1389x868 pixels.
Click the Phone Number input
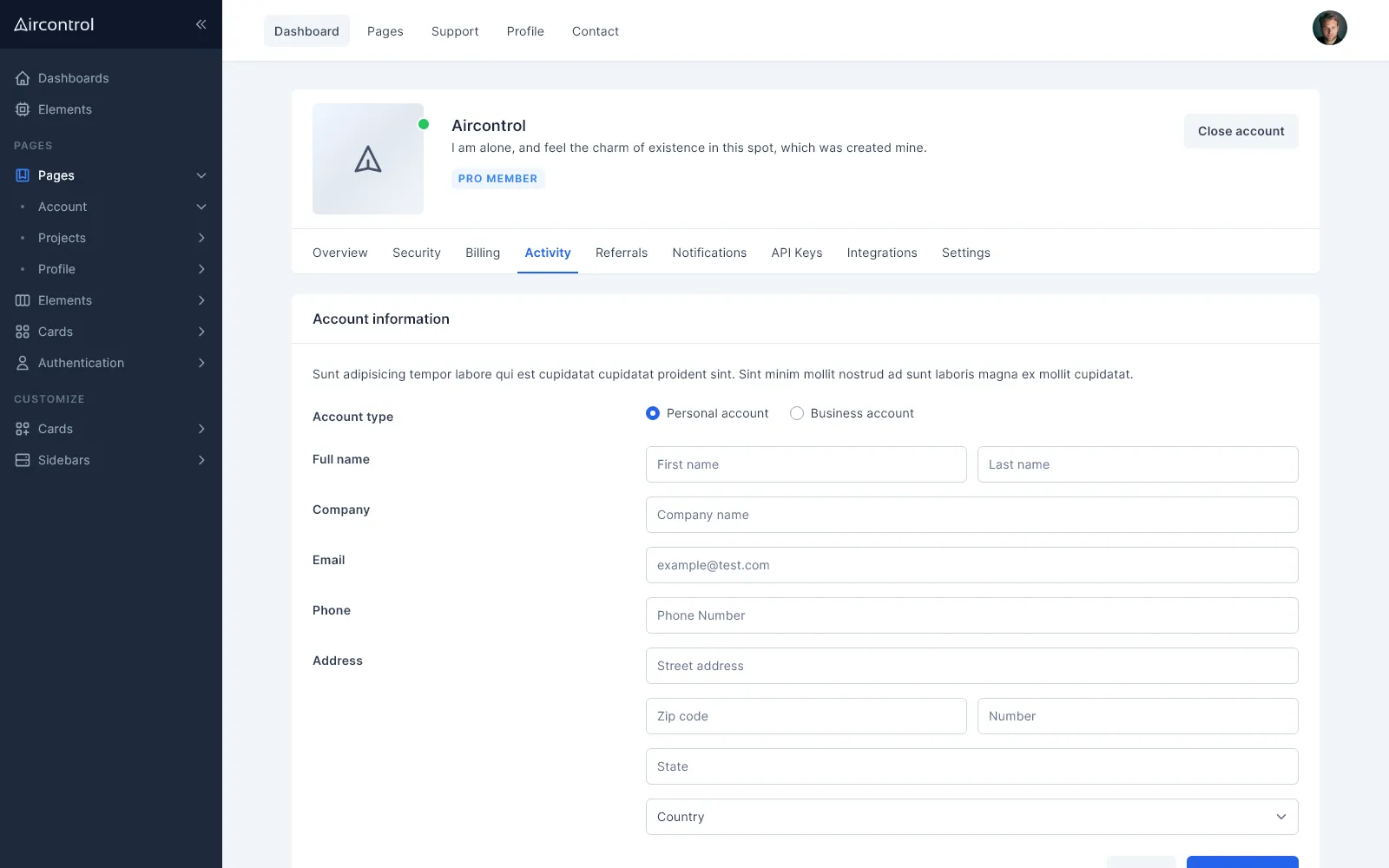coord(972,615)
